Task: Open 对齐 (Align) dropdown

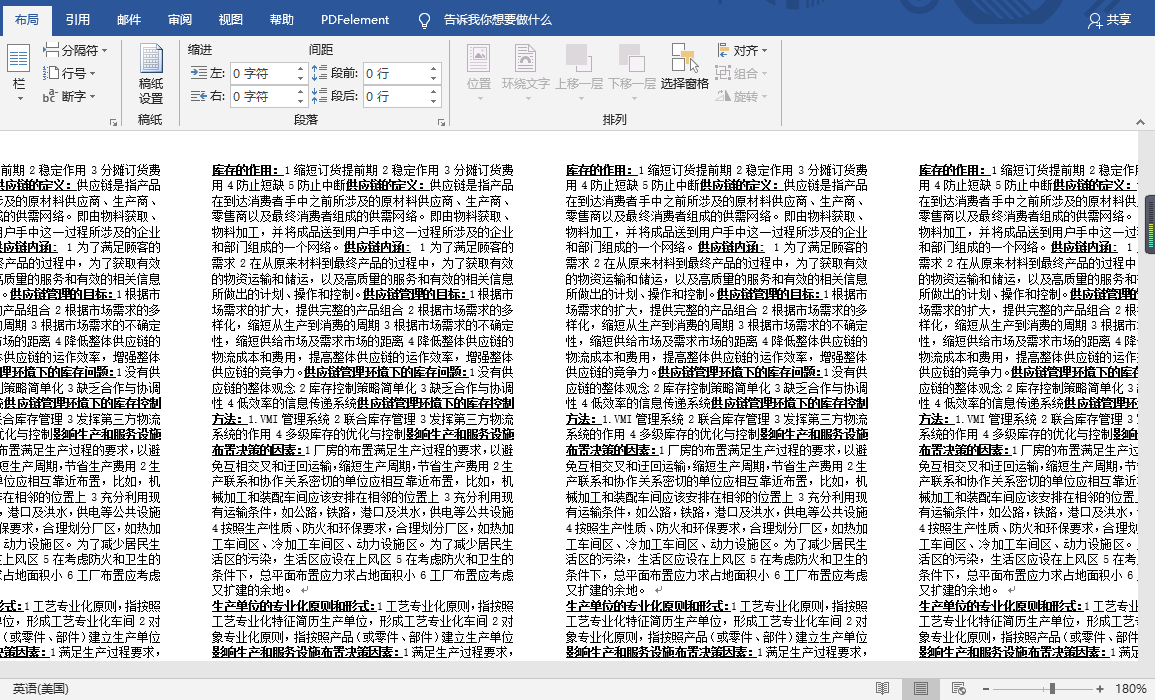Action: 742,50
